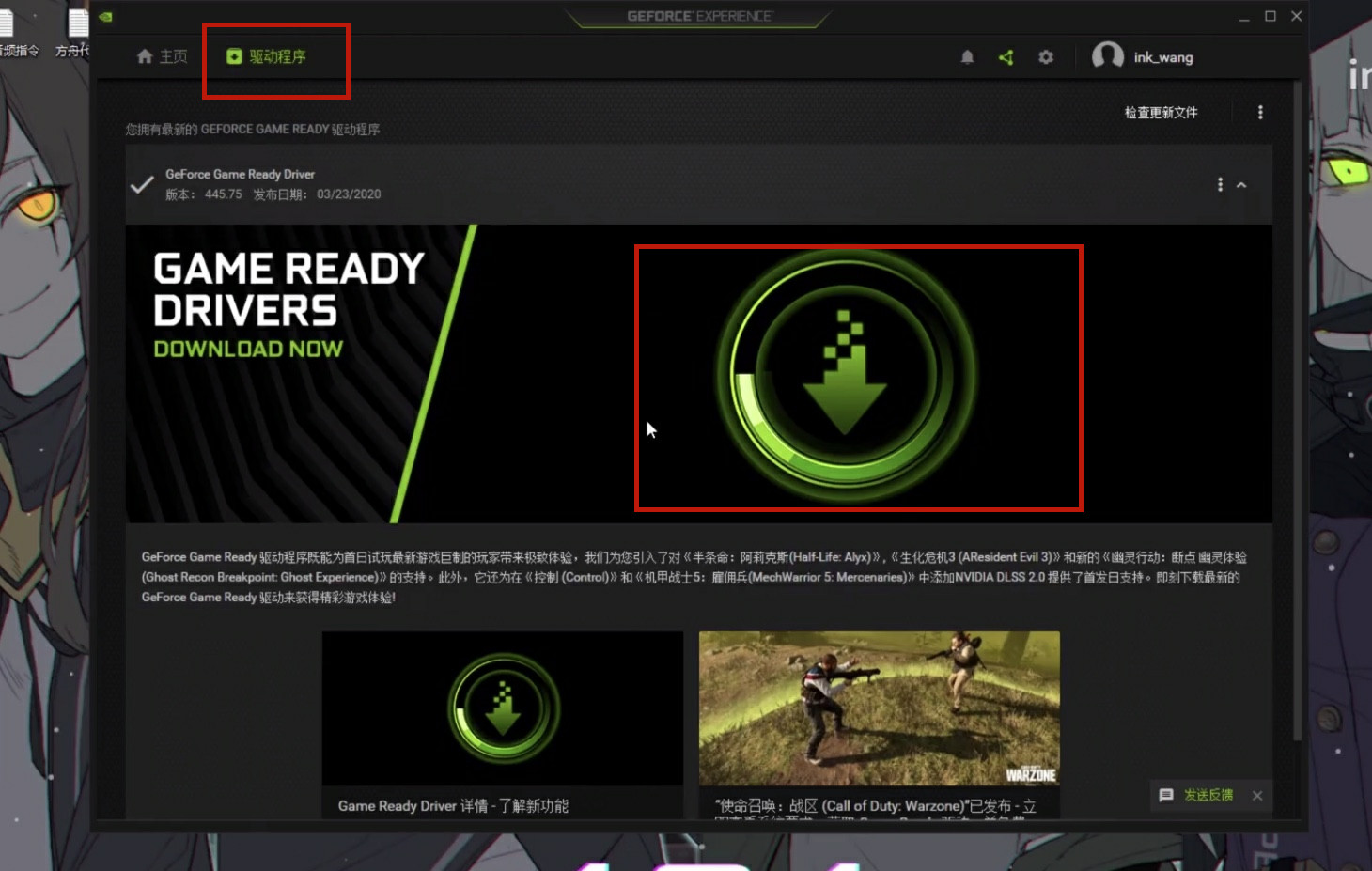Collapse the GeForce Game Ready Driver details
The width and height of the screenshot is (1372, 871).
[1241, 185]
